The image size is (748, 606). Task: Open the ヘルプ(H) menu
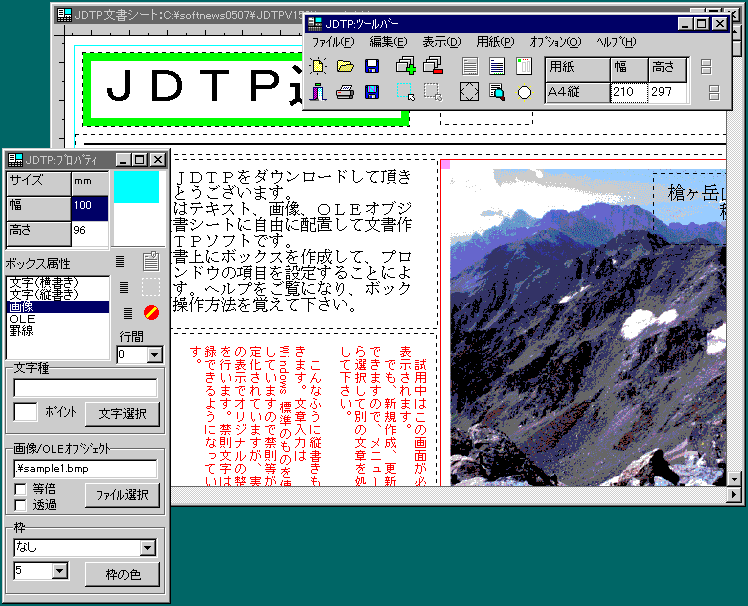[616, 42]
